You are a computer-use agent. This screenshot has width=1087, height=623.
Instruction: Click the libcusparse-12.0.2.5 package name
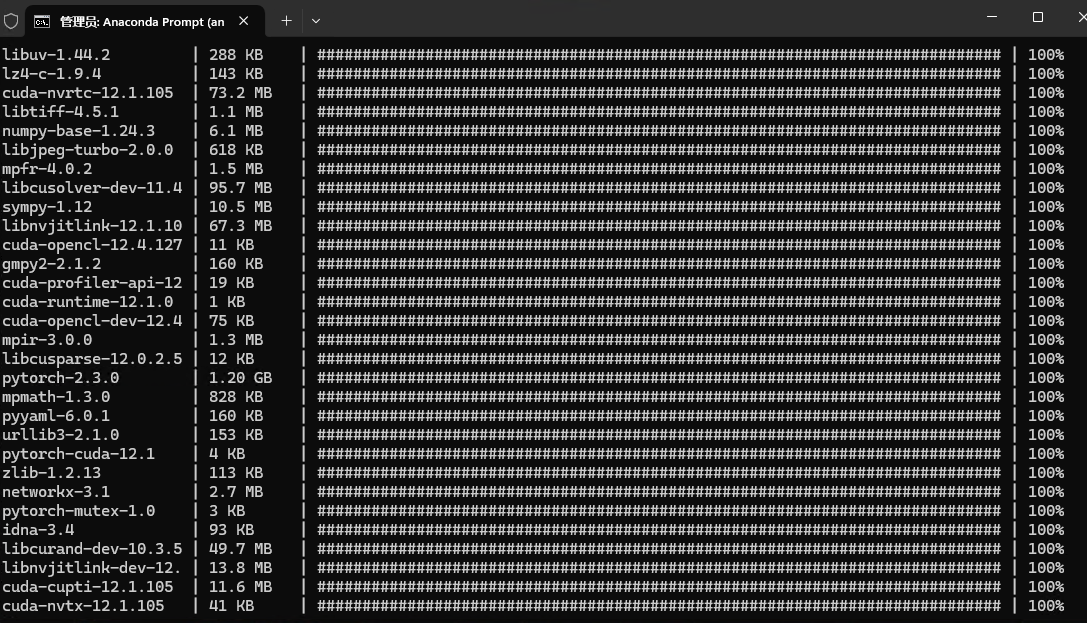92,359
